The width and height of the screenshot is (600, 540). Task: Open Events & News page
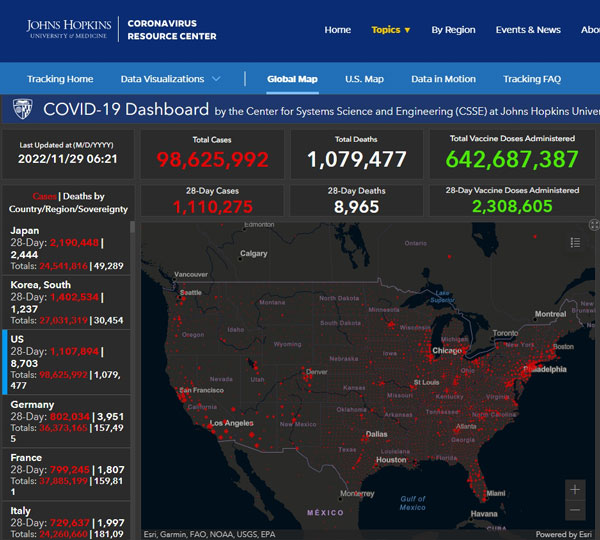point(528,30)
